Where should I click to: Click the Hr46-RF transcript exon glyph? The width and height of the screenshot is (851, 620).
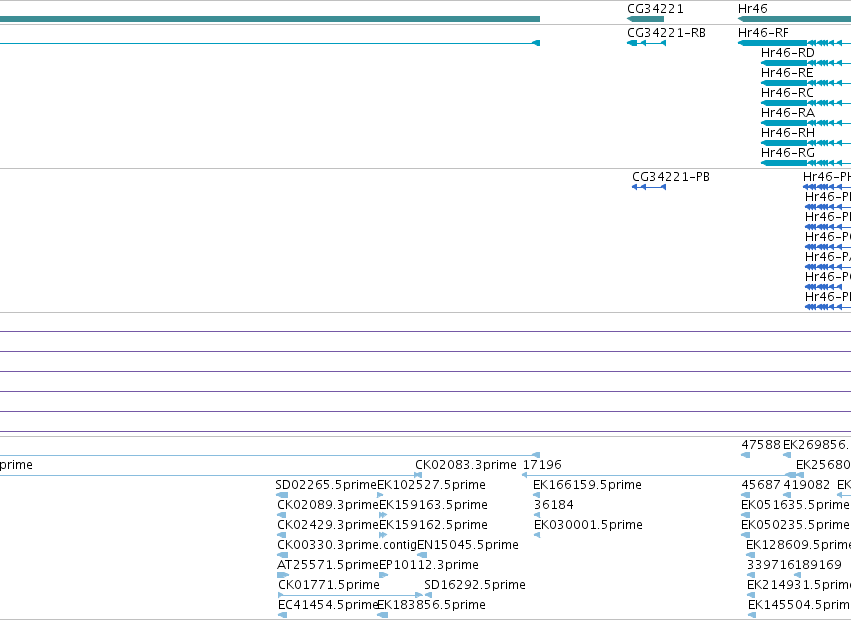coord(772,43)
